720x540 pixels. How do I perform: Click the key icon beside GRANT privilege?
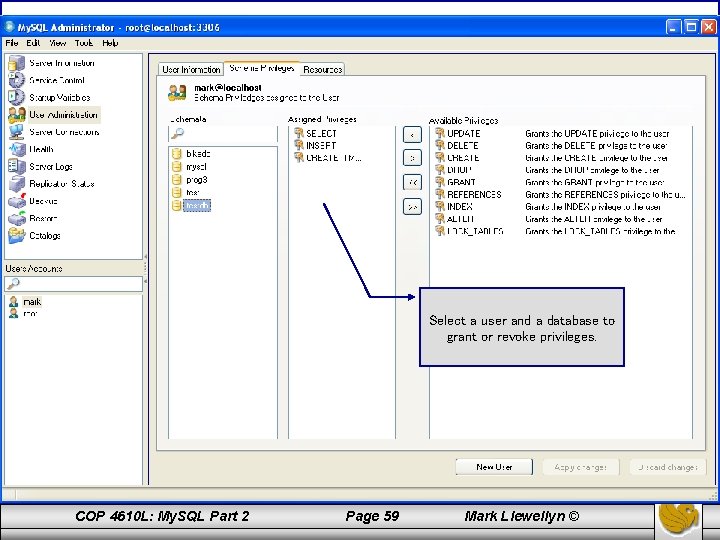(x=440, y=182)
